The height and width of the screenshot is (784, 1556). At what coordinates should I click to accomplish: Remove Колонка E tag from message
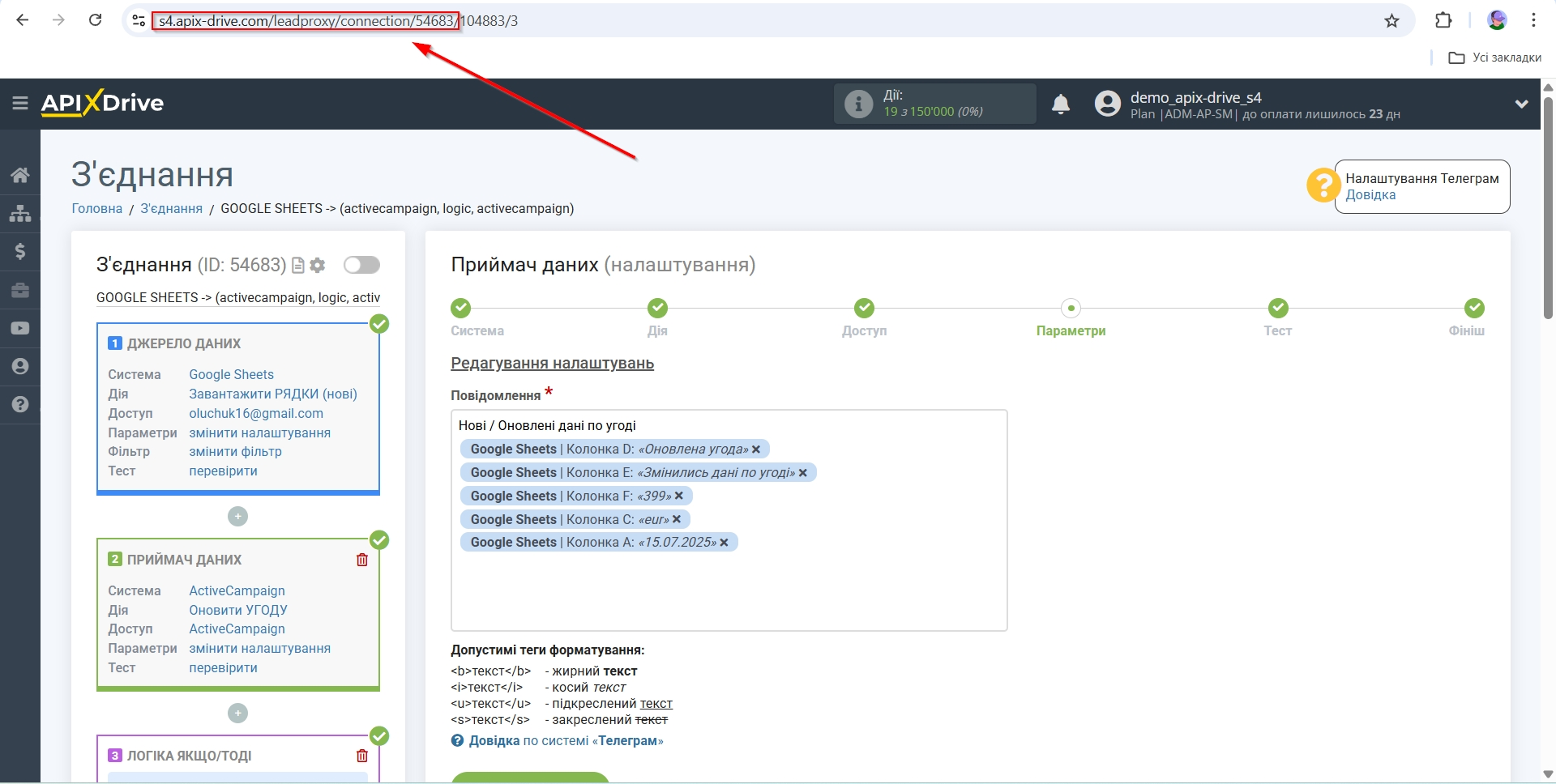click(803, 473)
